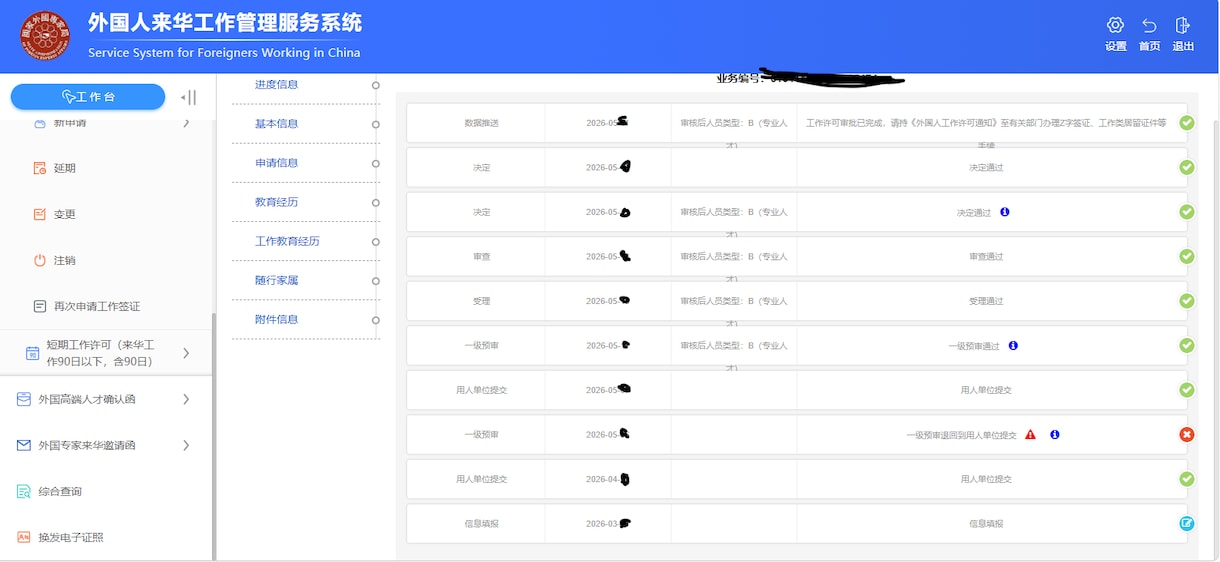Switch to the 附件信息 section
1220x562 pixels.
(x=277, y=319)
